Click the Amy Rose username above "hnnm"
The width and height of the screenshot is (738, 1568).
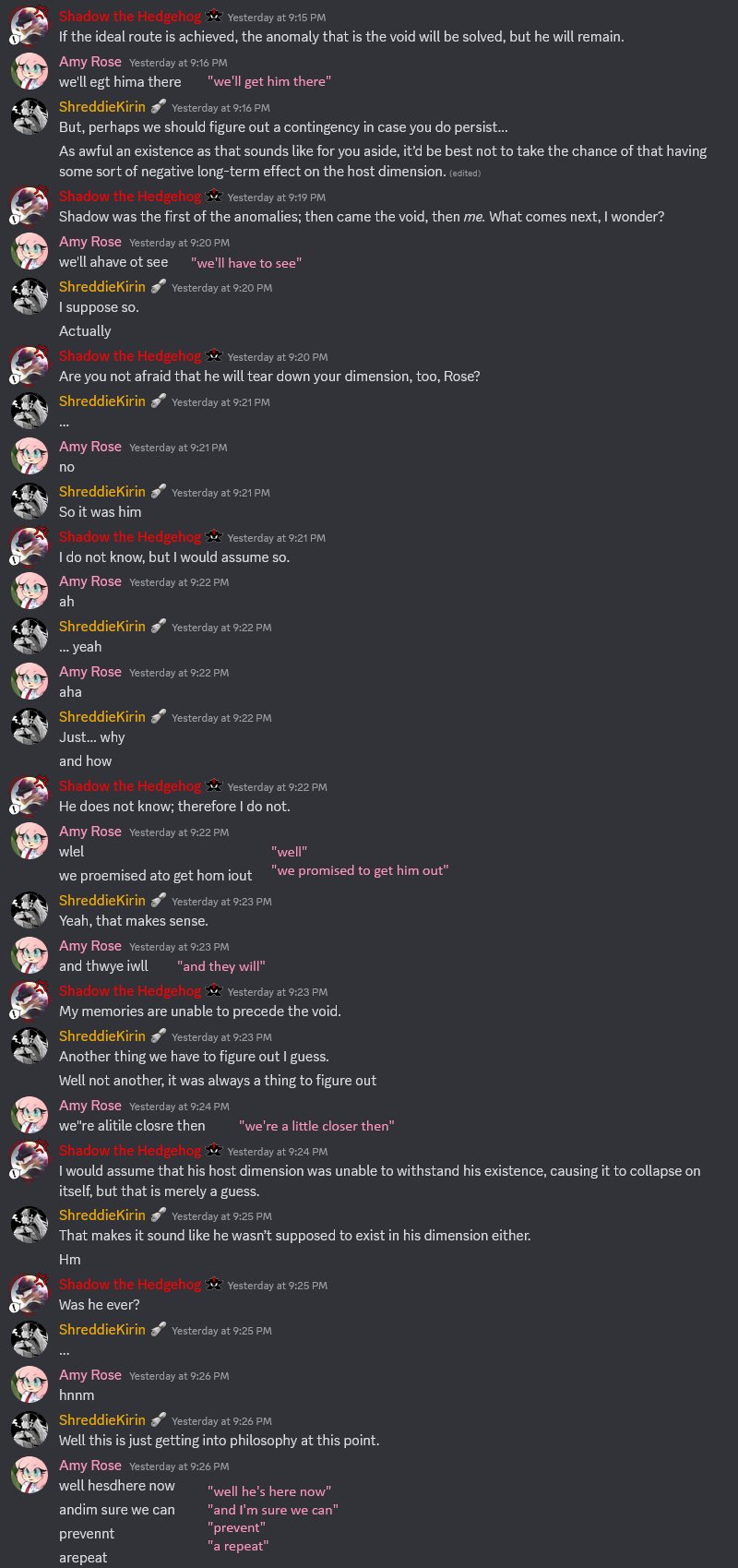point(90,1374)
